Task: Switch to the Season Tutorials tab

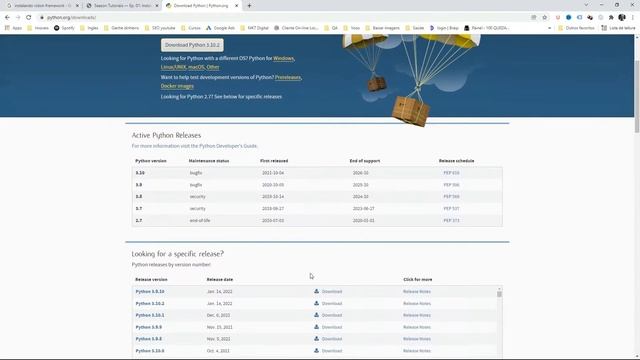Action: 122,6
